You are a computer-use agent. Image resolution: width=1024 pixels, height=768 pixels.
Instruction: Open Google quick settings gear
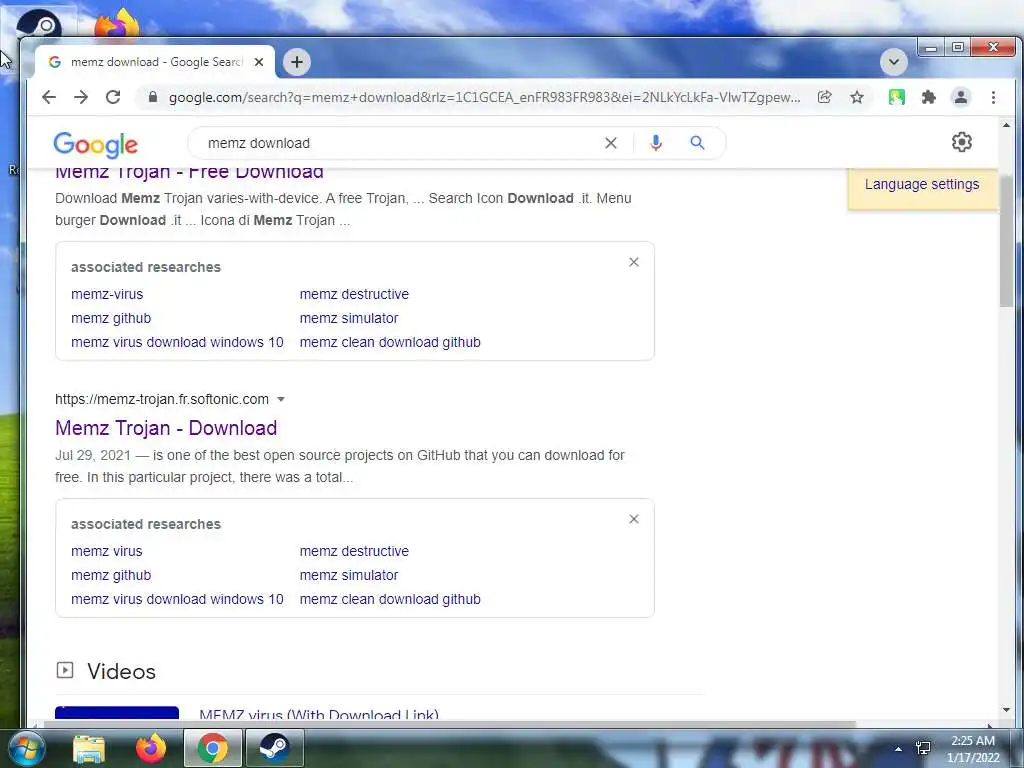[x=961, y=142]
